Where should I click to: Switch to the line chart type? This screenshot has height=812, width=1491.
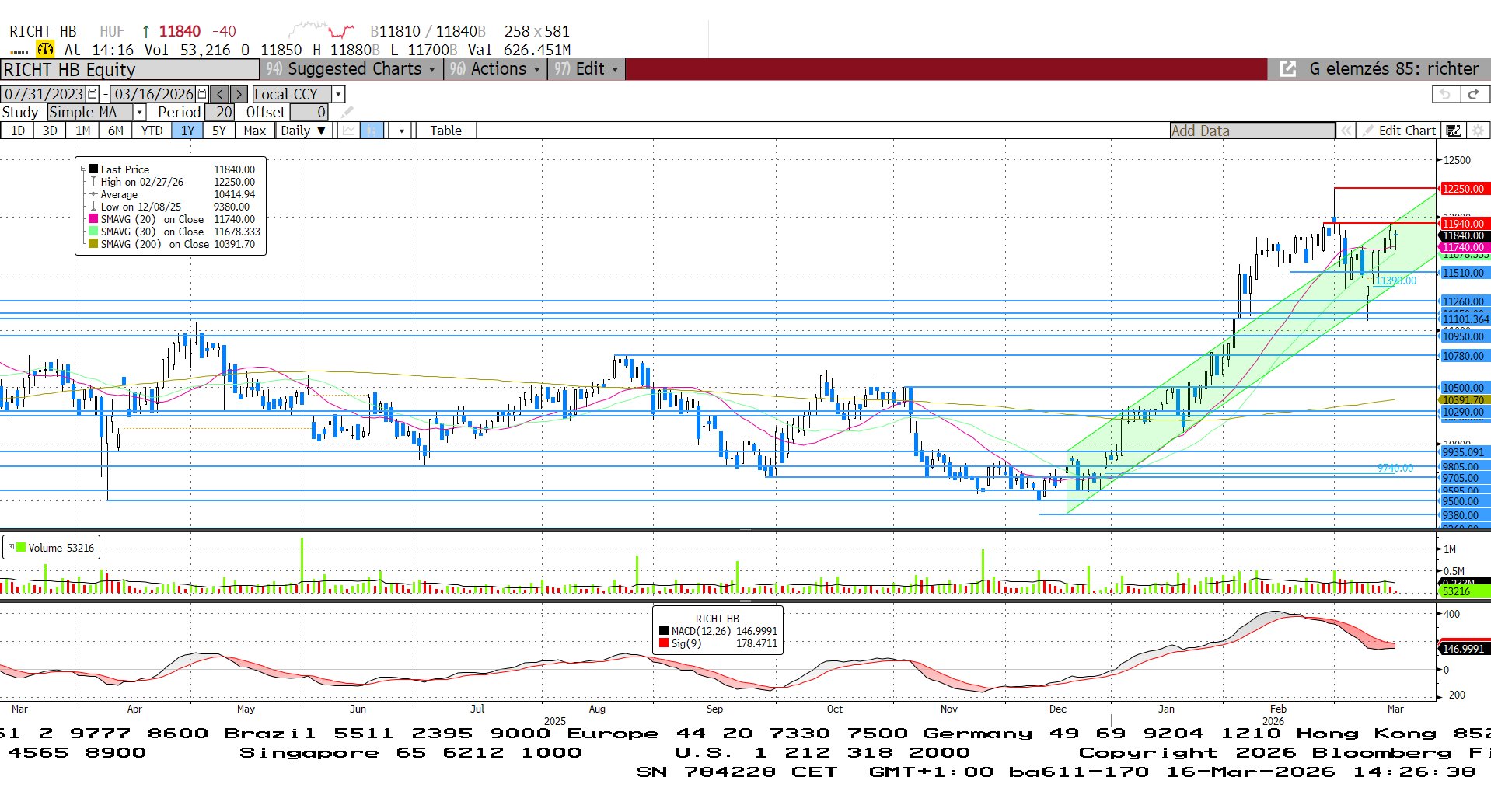[349, 131]
